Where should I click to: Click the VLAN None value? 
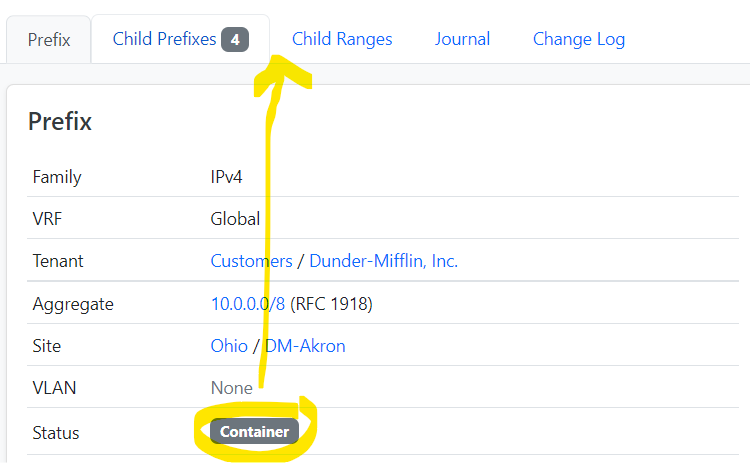coord(232,388)
